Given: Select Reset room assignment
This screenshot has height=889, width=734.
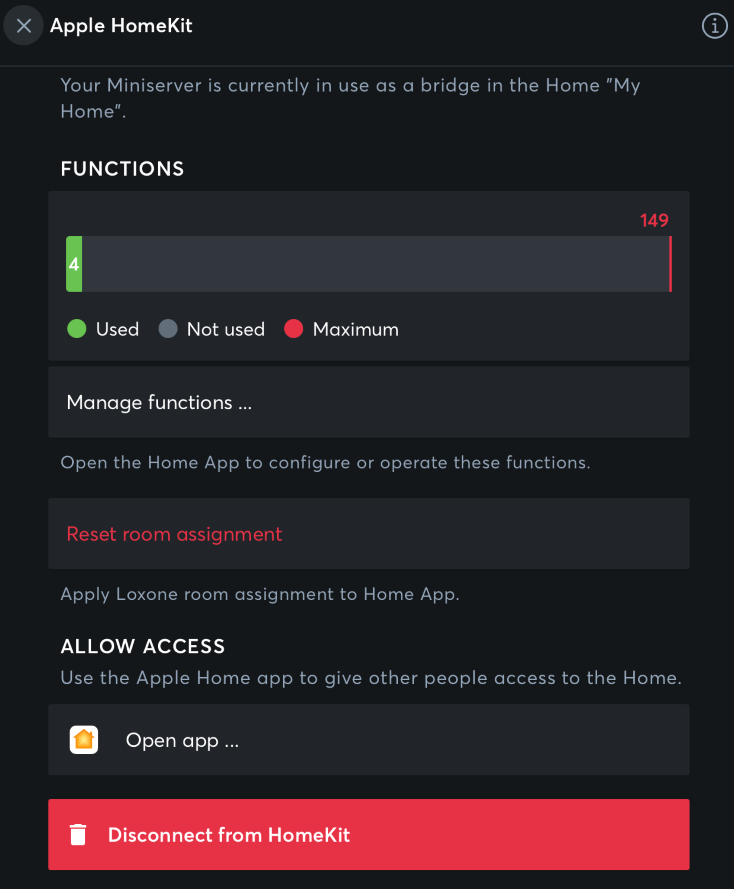Looking at the screenshot, I should pos(368,534).
